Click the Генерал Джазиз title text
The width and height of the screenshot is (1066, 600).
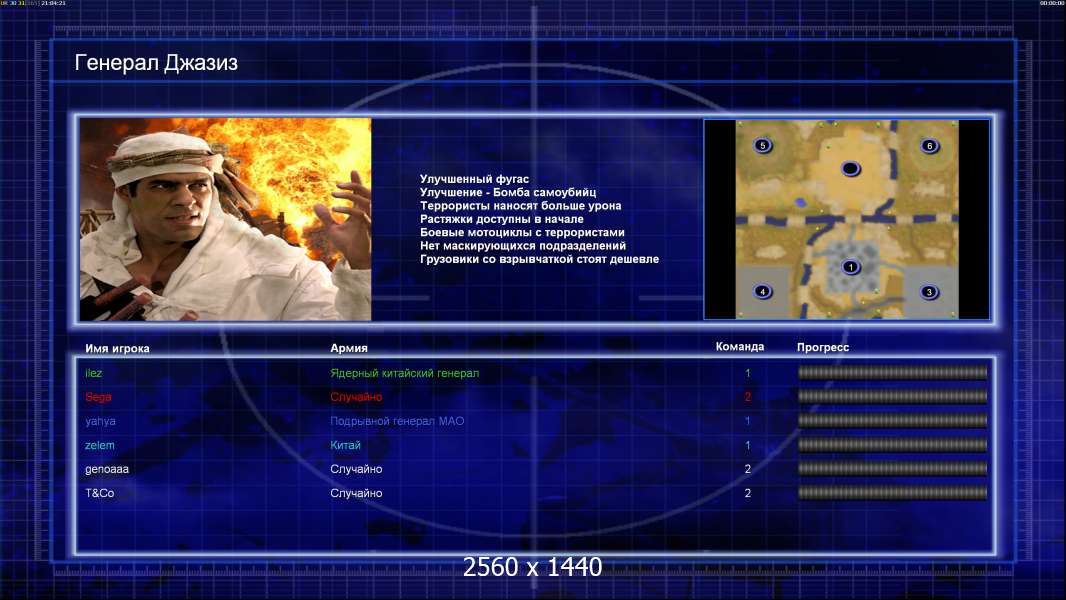tap(156, 63)
